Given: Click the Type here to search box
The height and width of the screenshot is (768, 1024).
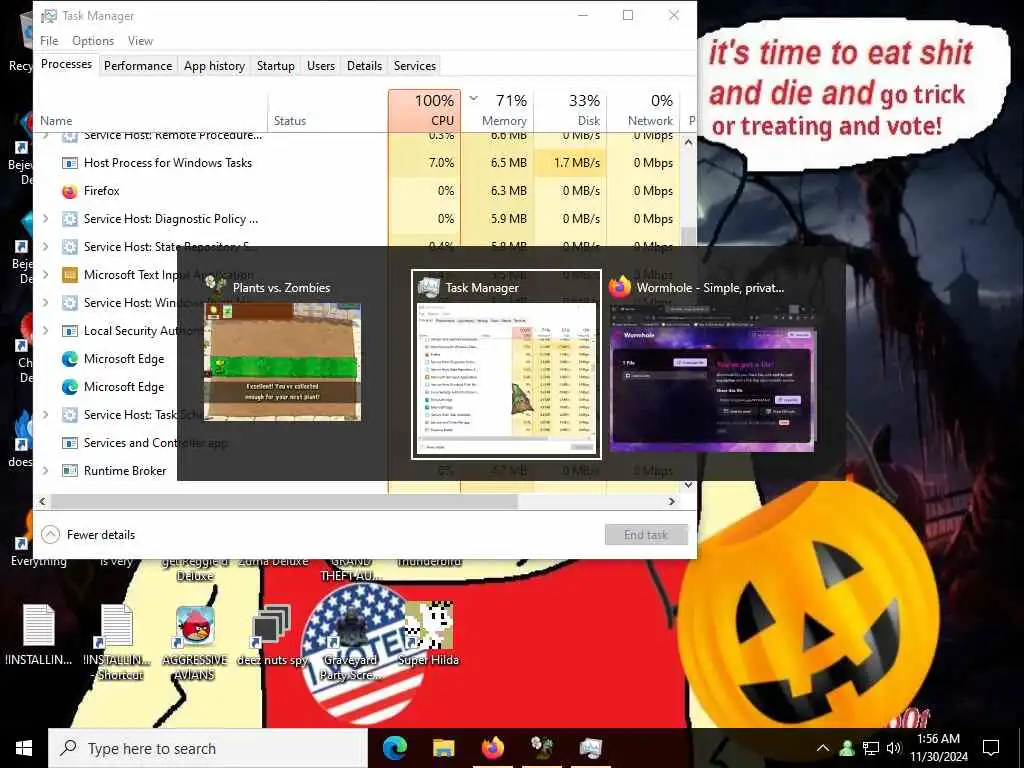Looking at the screenshot, I should [208, 748].
